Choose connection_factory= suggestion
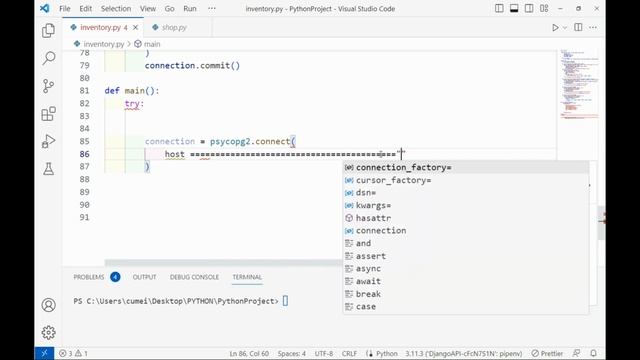This screenshot has height=360, width=640. [x=466, y=167]
